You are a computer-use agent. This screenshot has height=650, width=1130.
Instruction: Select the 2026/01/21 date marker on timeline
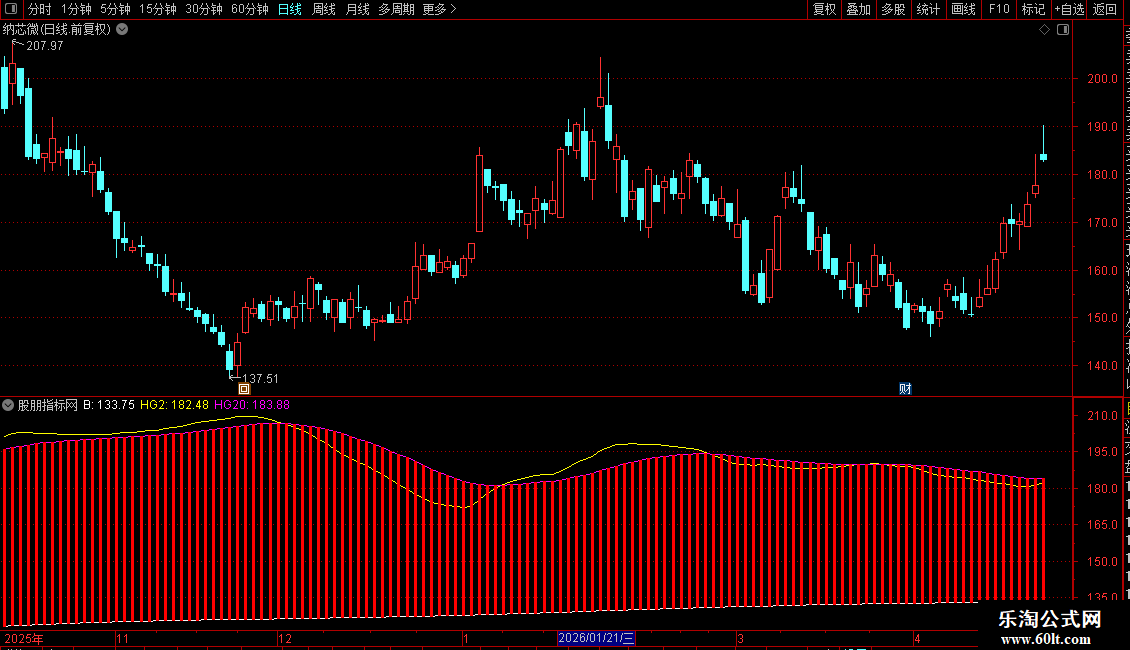(596, 638)
